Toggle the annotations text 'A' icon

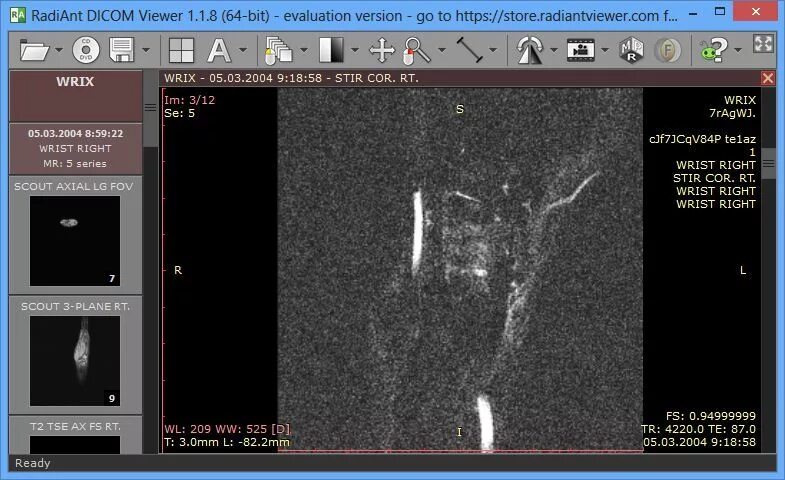coord(219,50)
